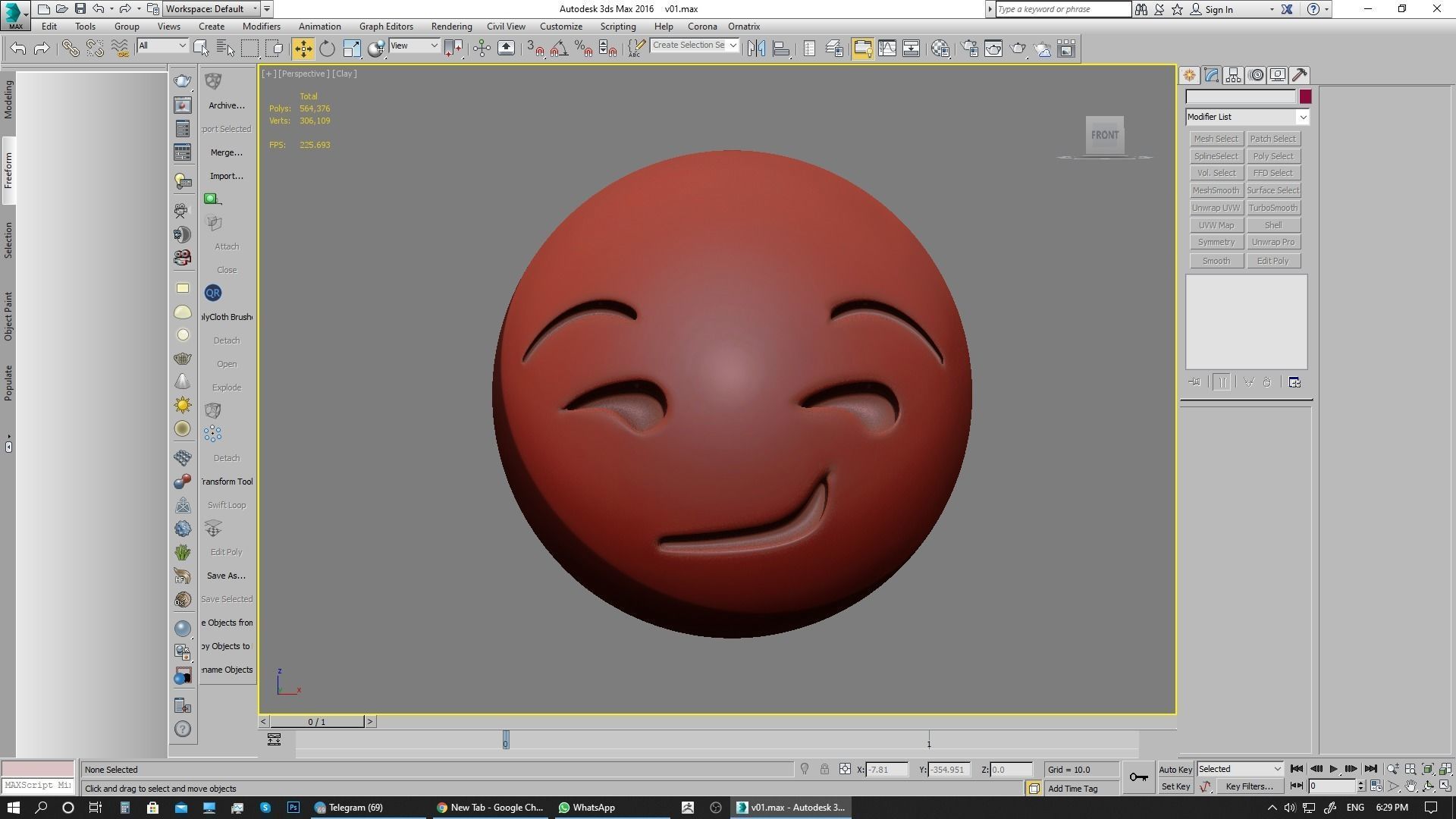The height and width of the screenshot is (819, 1456).
Task: Toggle Set Key mode
Action: coord(1175,786)
